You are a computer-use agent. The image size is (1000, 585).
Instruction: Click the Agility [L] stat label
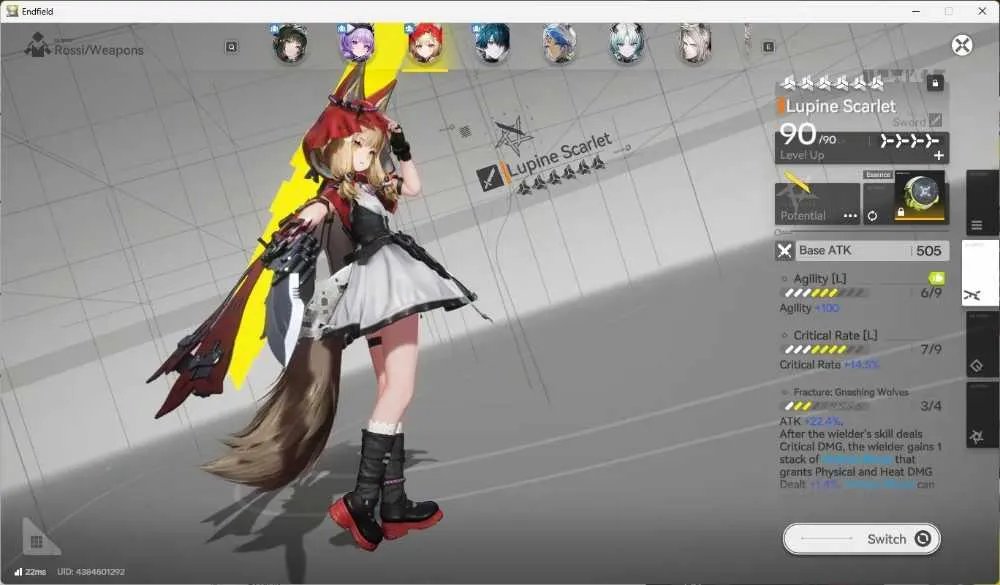click(820, 278)
